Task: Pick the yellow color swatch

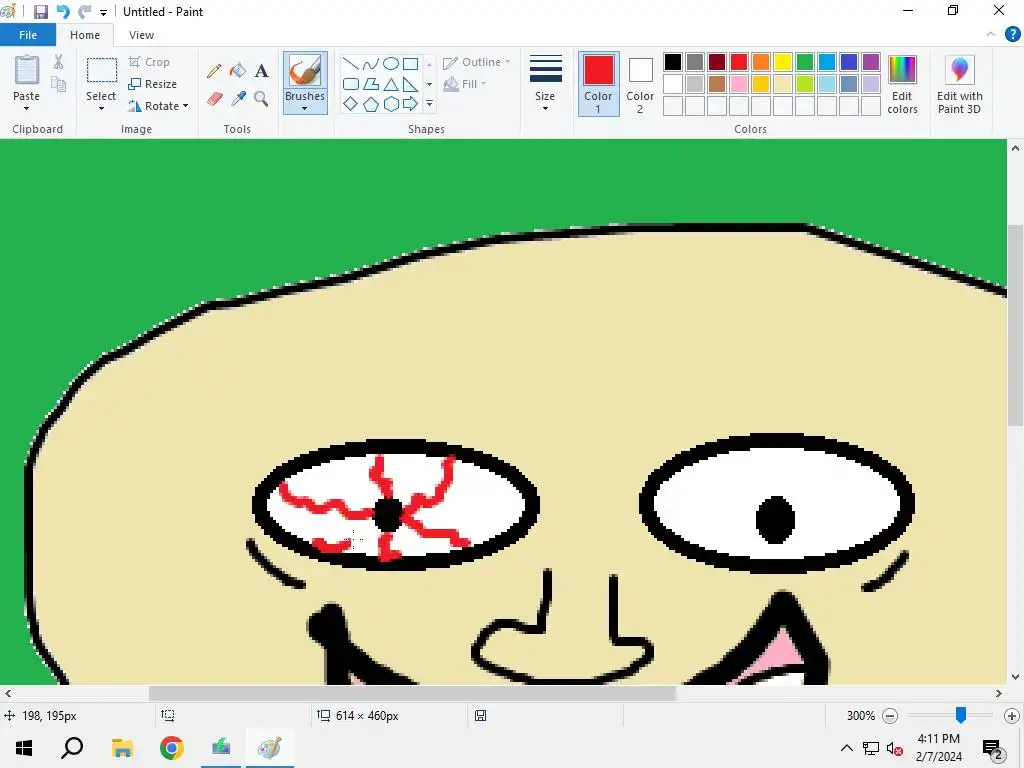Action: coord(782,62)
